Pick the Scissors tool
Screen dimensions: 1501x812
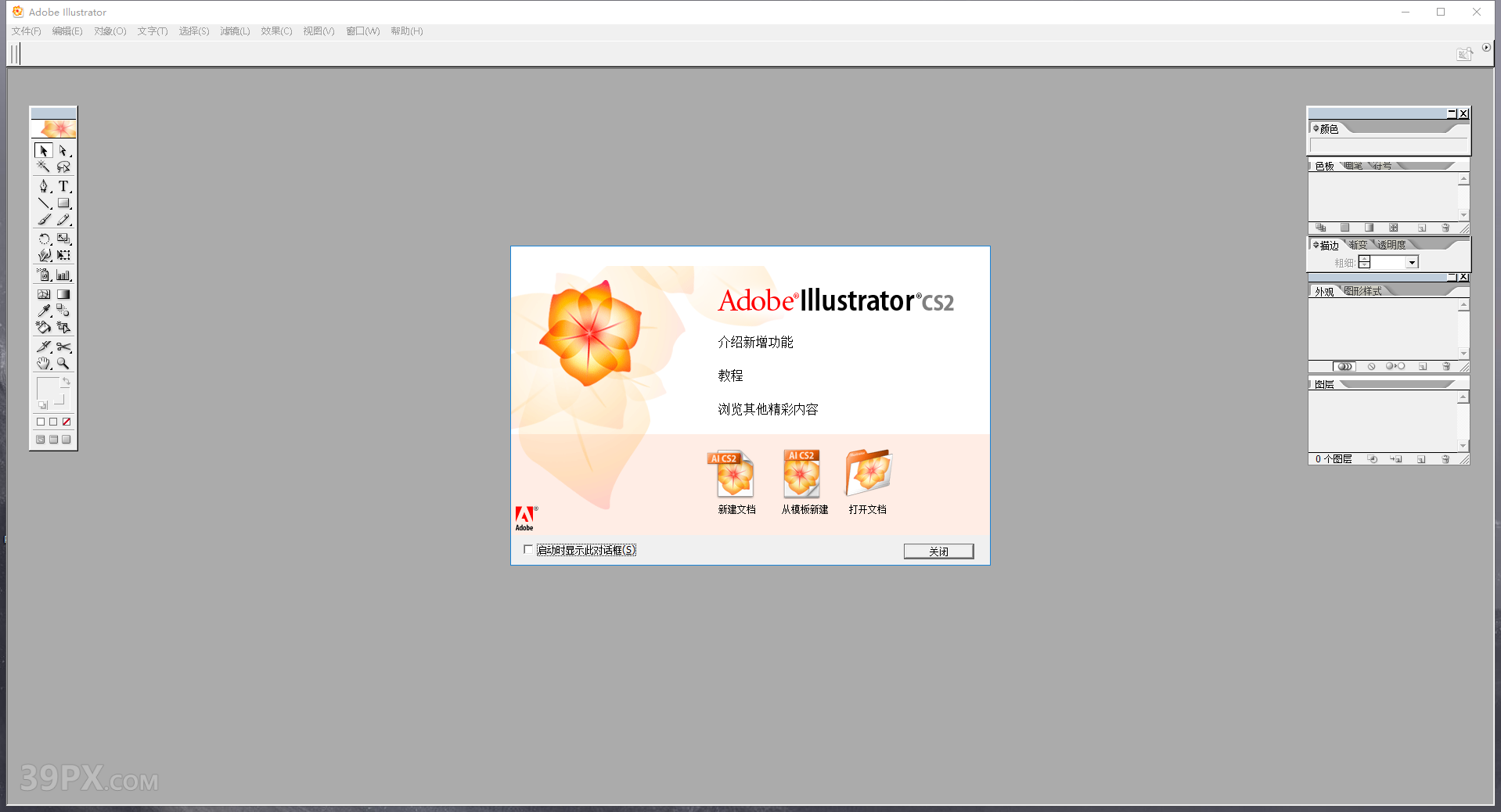coord(65,347)
